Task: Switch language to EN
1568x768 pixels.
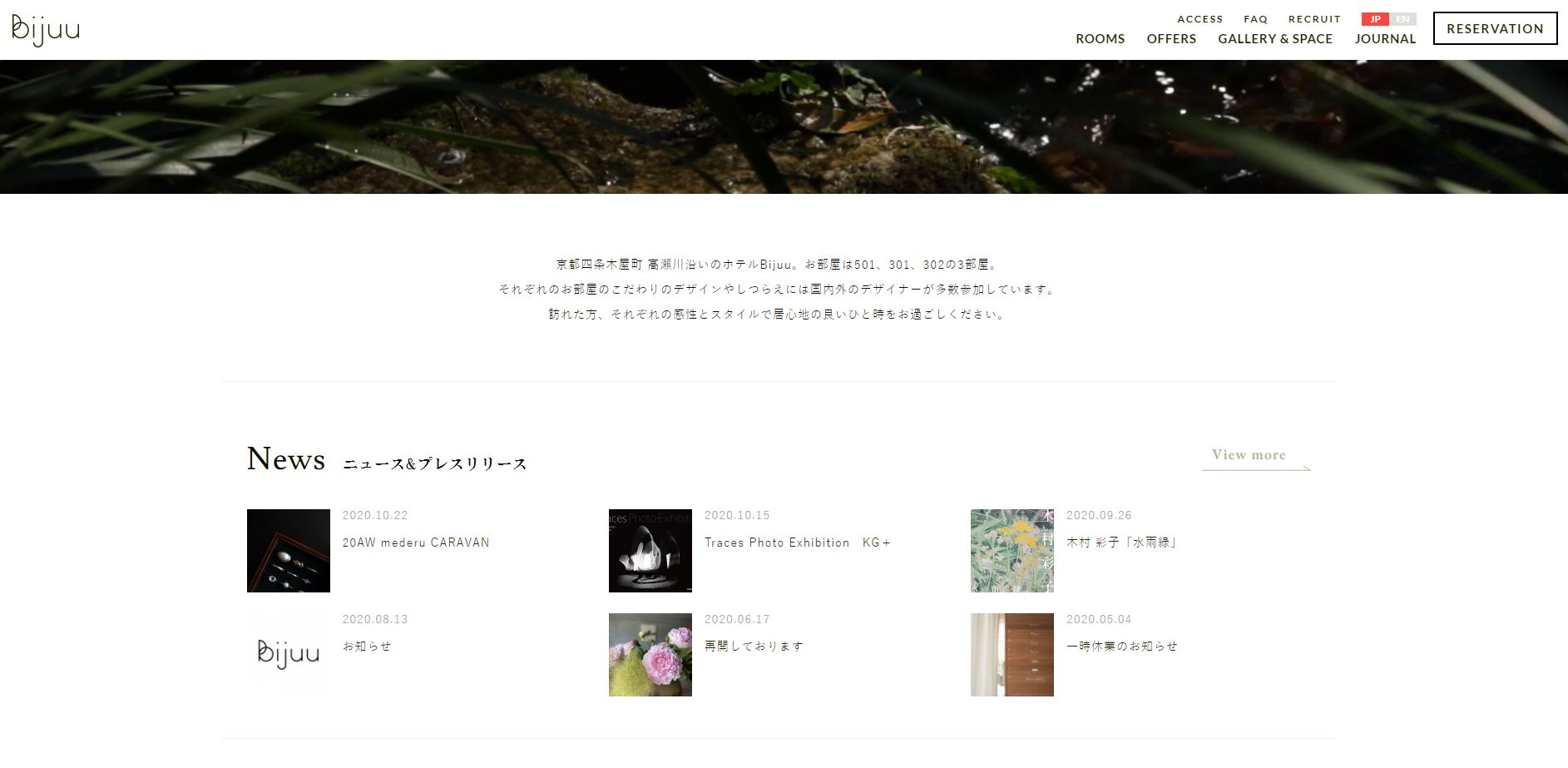Action: [1402, 19]
